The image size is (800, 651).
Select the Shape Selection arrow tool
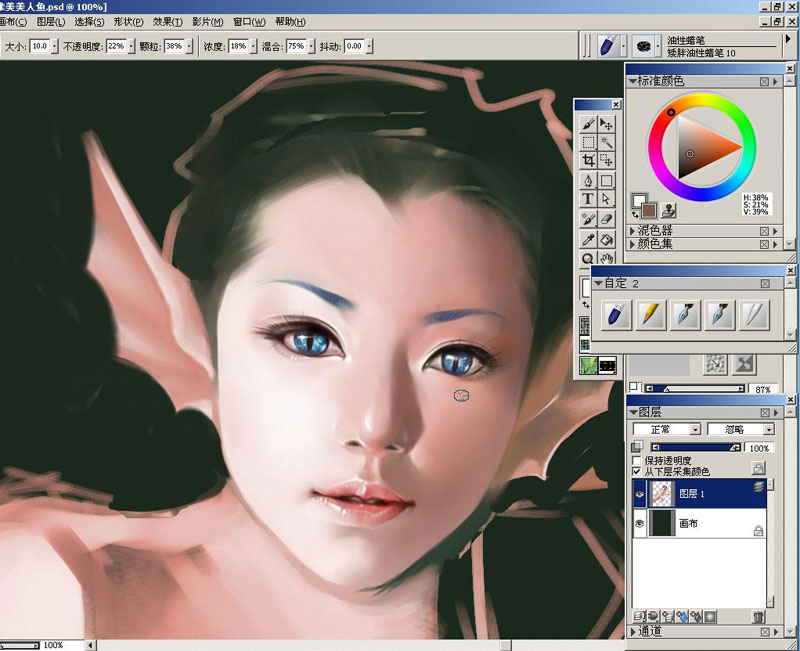tap(606, 198)
